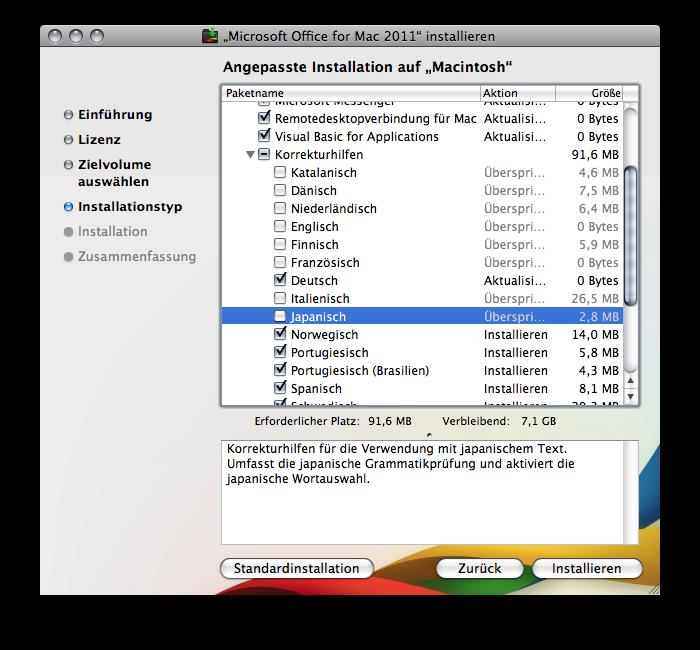Select the Einführung step in sidebar
Viewport: 700px width, 650px height.
(x=115, y=115)
